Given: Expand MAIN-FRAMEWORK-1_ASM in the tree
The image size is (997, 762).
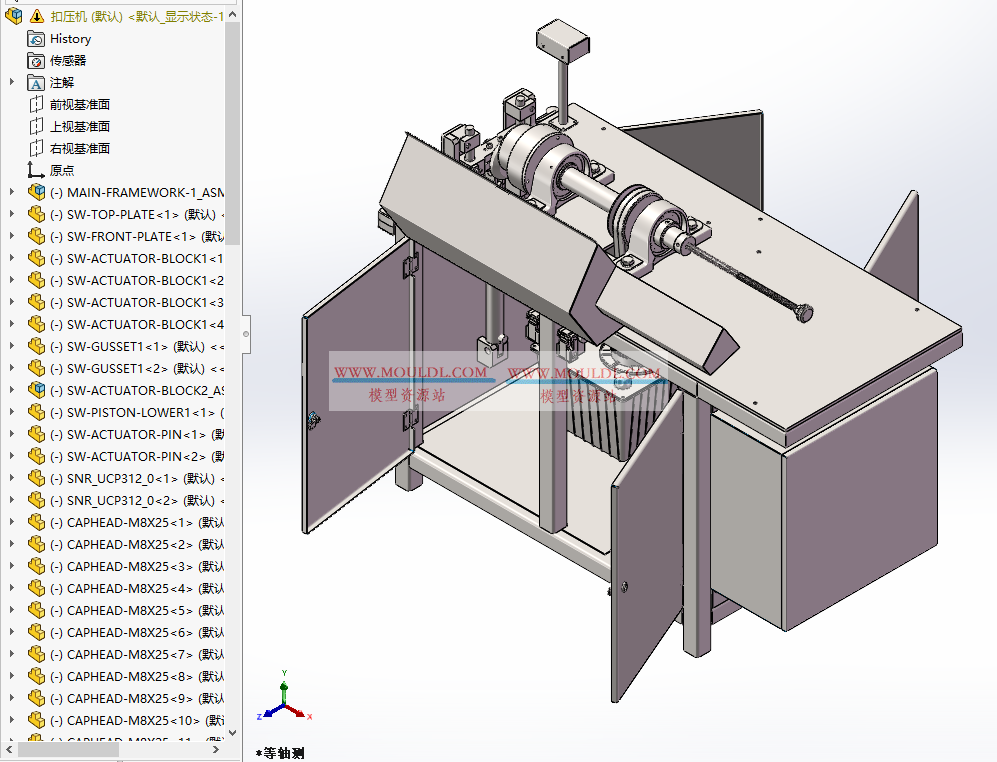Looking at the screenshot, I should [x=10, y=192].
